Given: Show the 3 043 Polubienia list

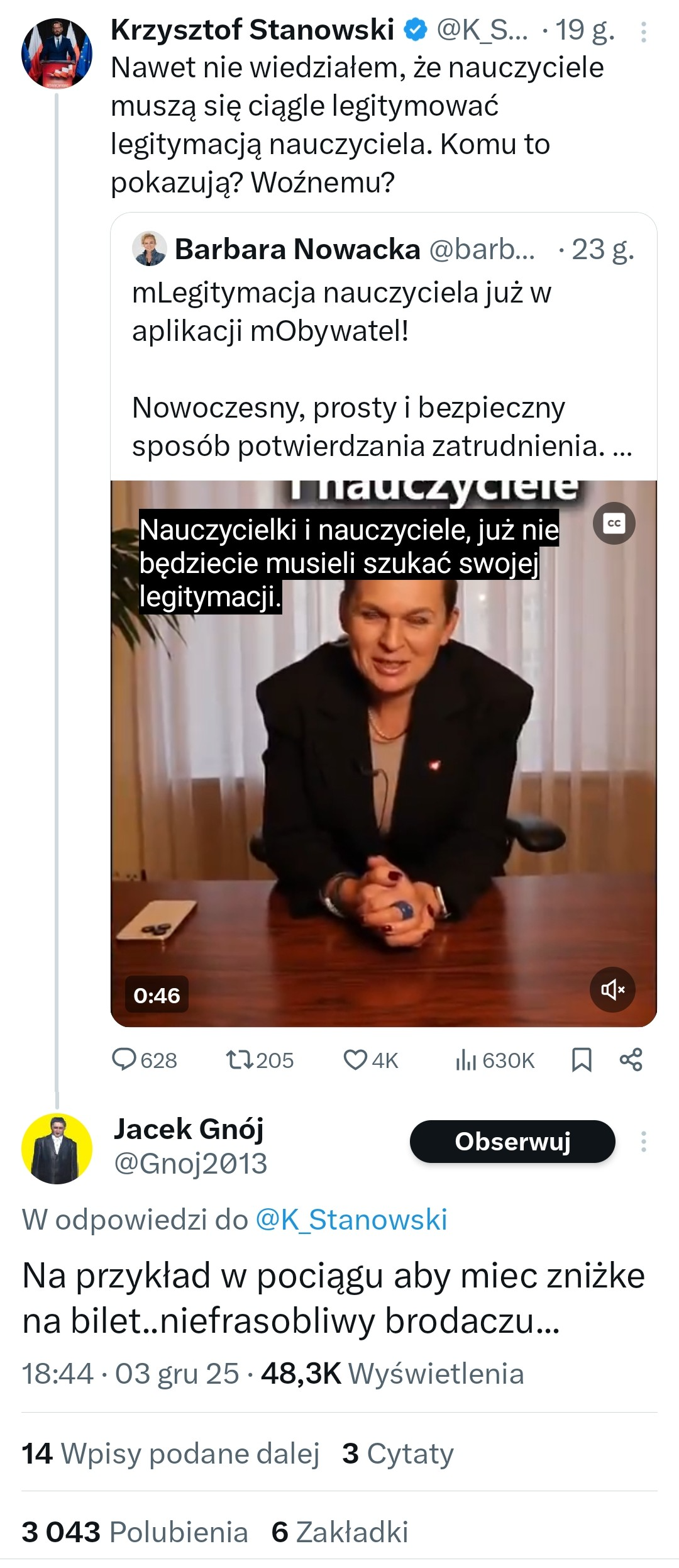Looking at the screenshot, I should pos(135,1532).
